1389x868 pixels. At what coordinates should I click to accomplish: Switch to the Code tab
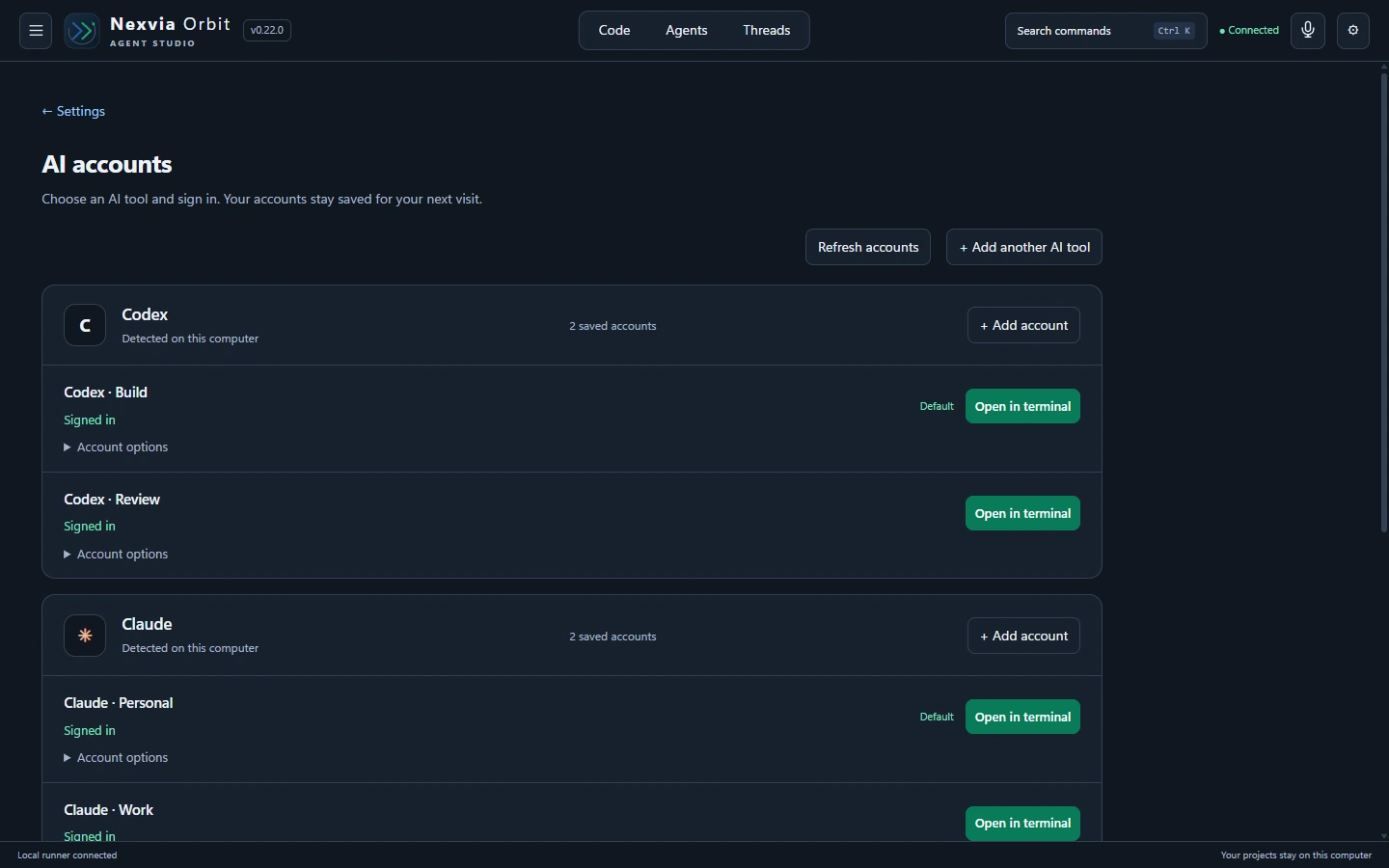614,31
